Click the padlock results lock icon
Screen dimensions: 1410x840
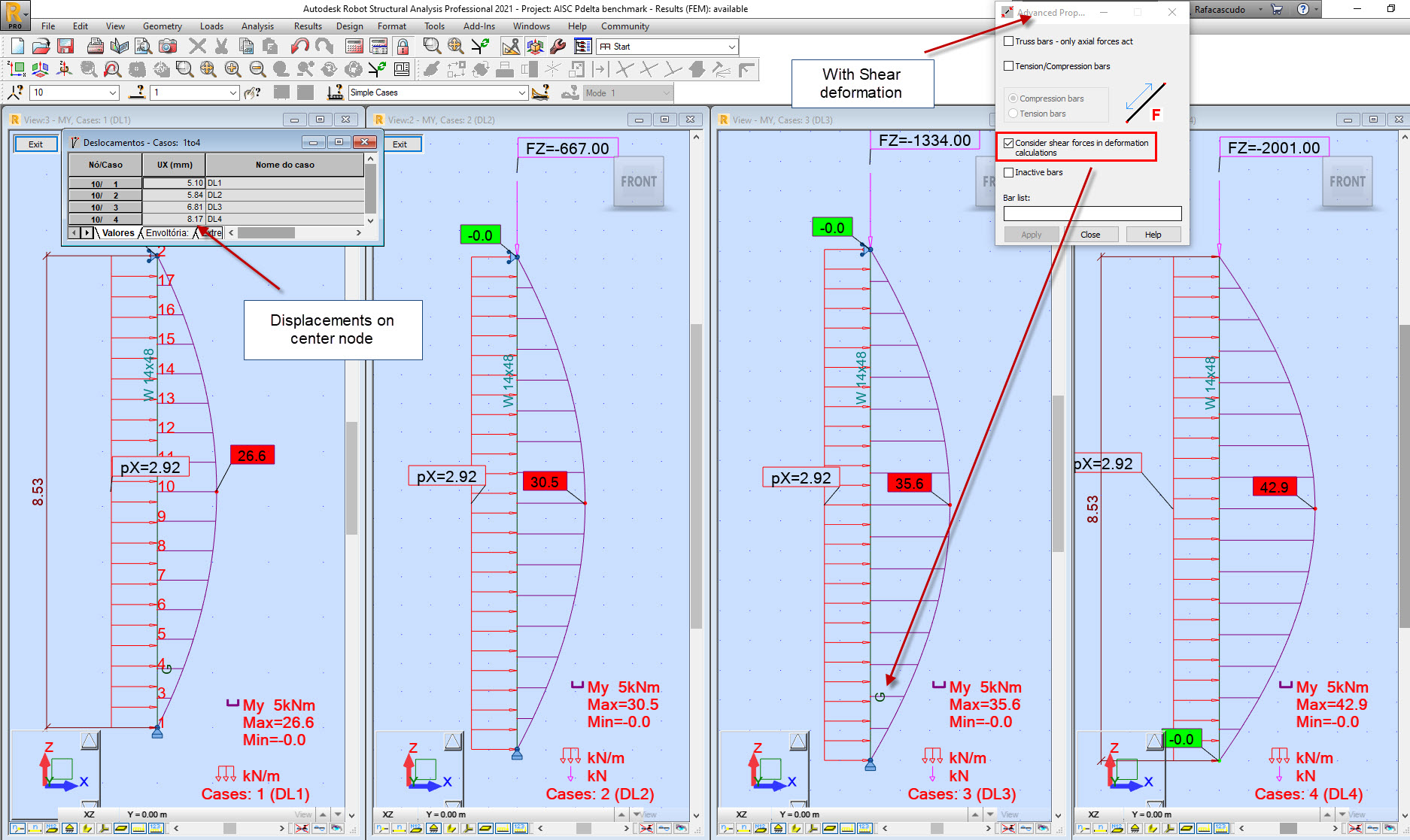click(x=403, y=46)
